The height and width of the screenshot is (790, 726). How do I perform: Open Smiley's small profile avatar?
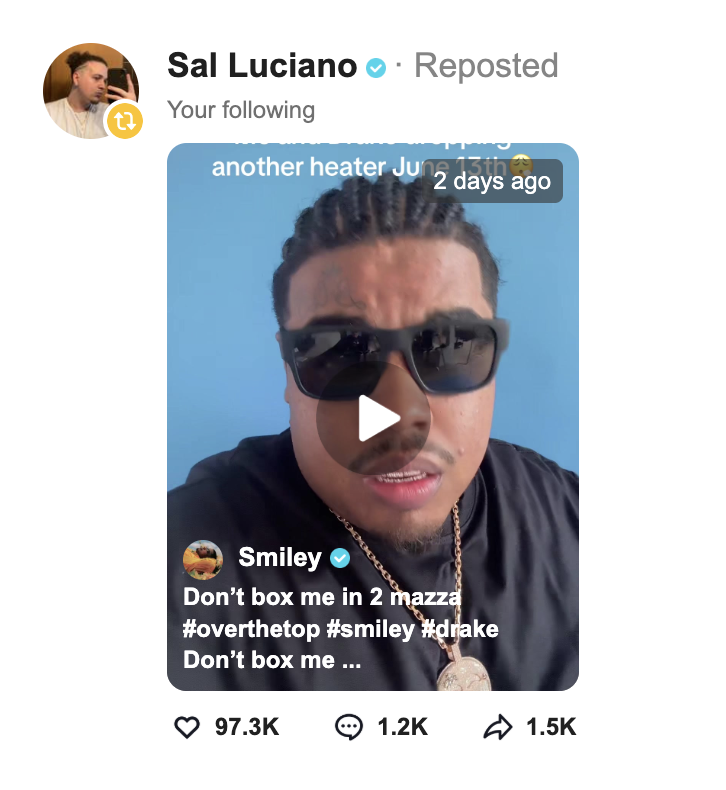tap(203, 560)
